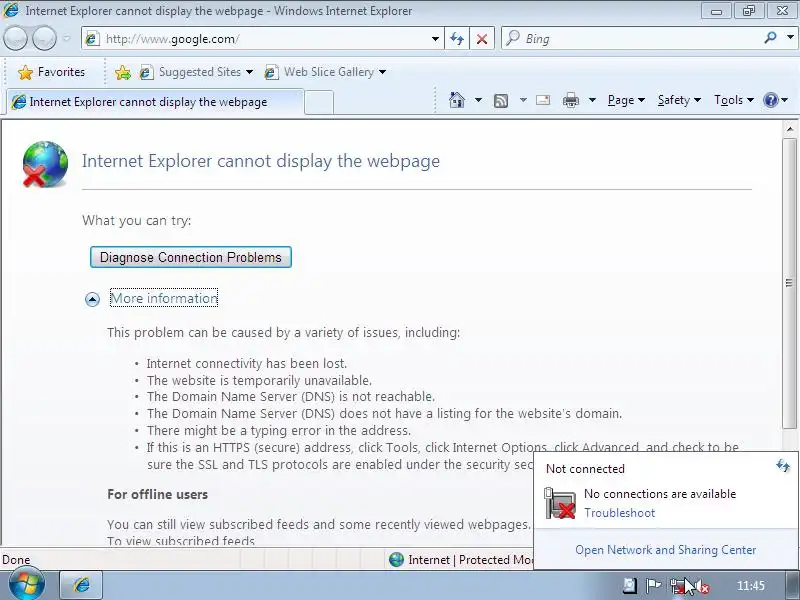This screenshot has height=600, width=800.
Task: Click Troubleshoot link in network popup
Action: click(619, 513)
